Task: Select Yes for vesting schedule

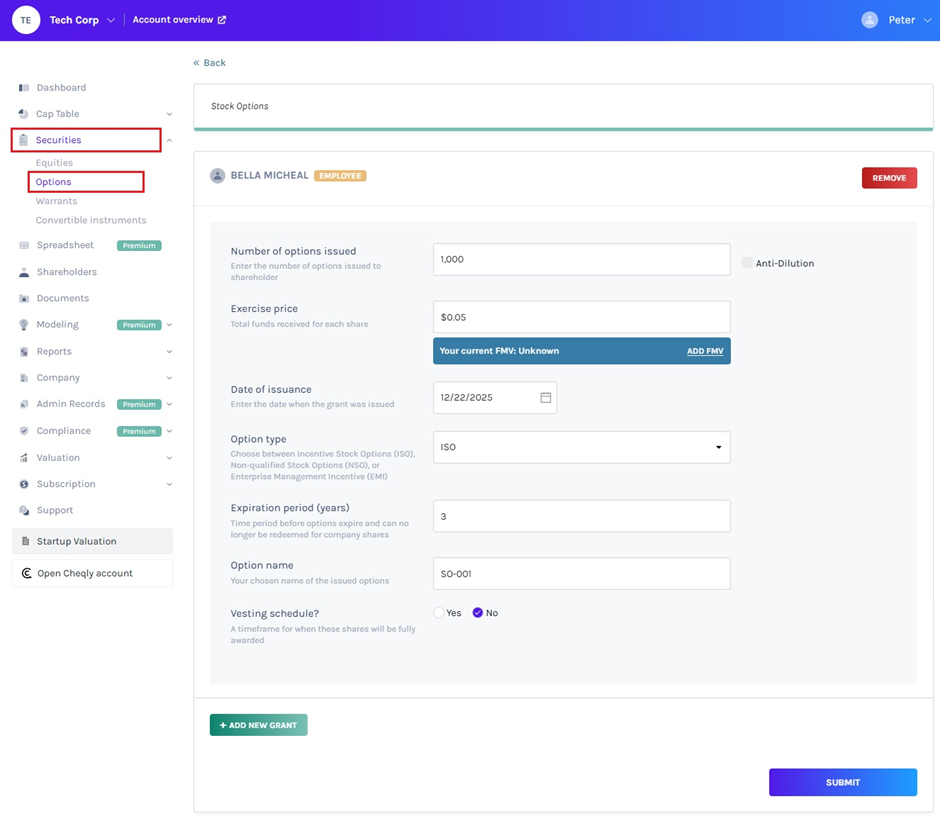Action: (x=437, y=612)
